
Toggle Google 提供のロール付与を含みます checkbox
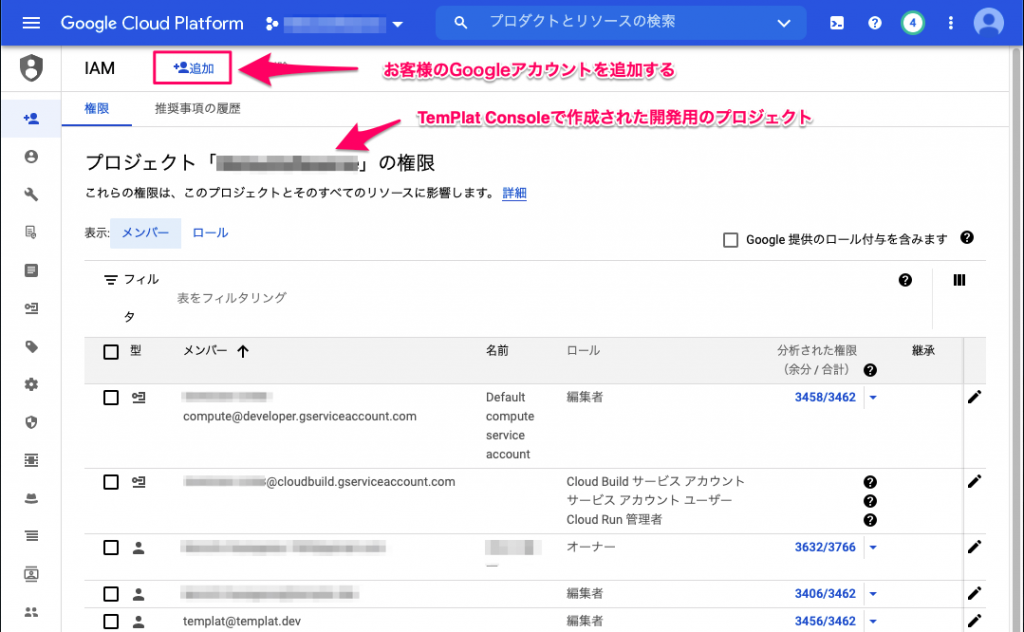(x=731, y=240)
